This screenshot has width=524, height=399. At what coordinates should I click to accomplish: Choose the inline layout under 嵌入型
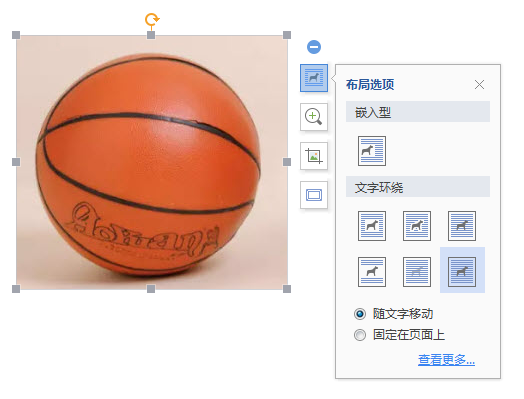coord(372,151)
